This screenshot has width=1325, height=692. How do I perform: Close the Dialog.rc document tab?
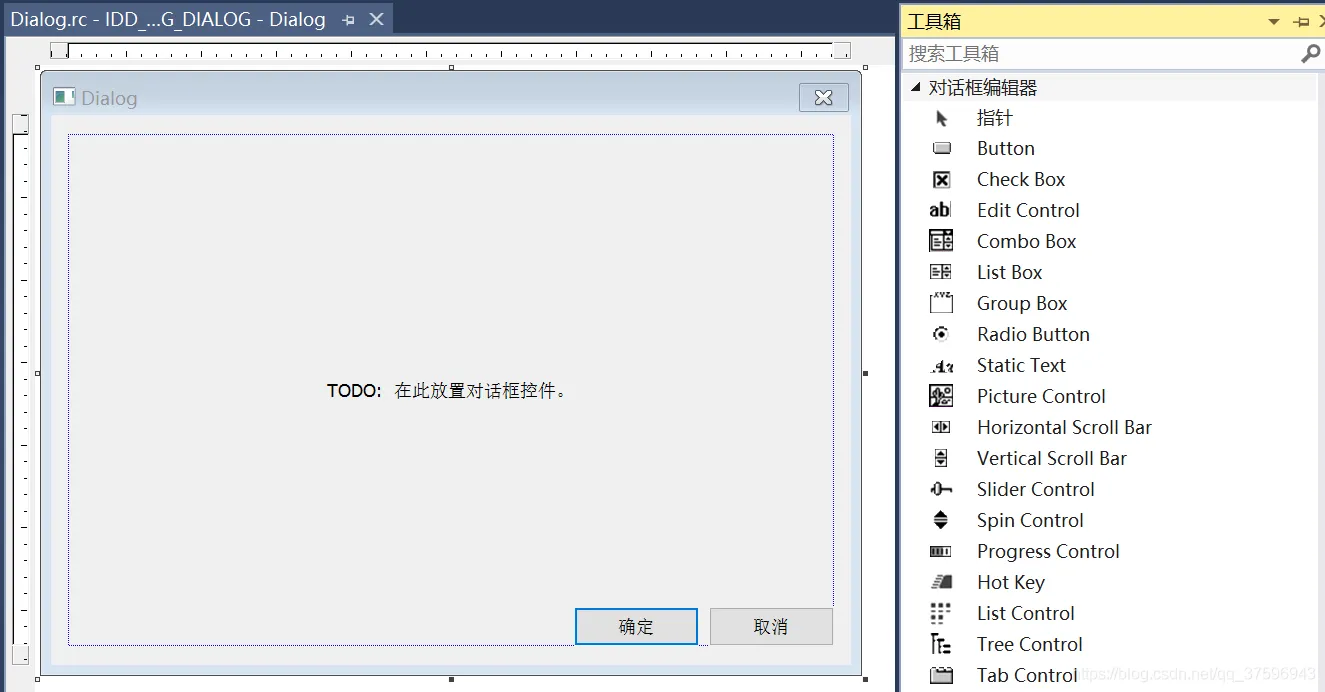376,19
